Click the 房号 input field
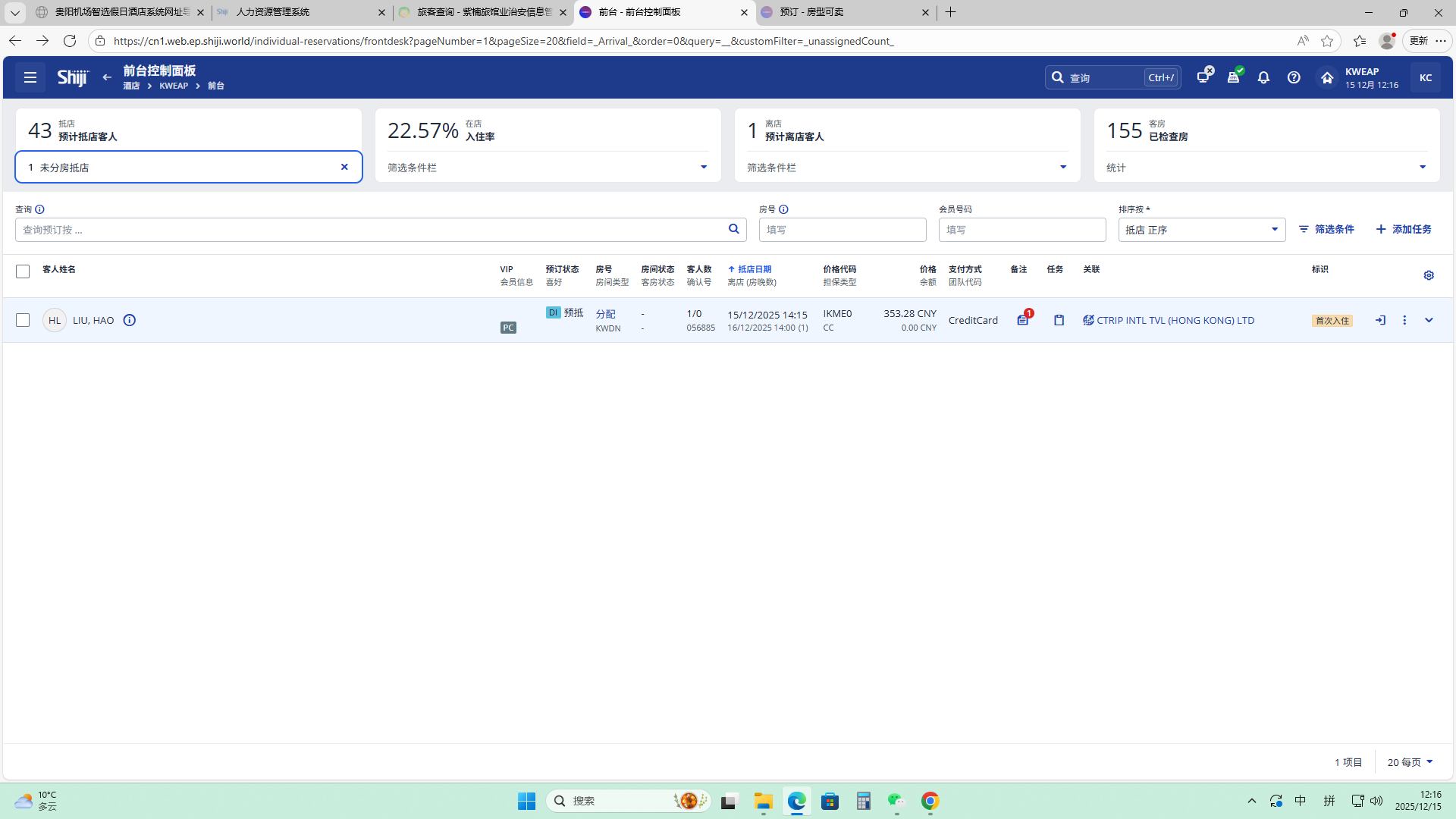The width and height of the screenshot is (1456, 819). (842, 230)
